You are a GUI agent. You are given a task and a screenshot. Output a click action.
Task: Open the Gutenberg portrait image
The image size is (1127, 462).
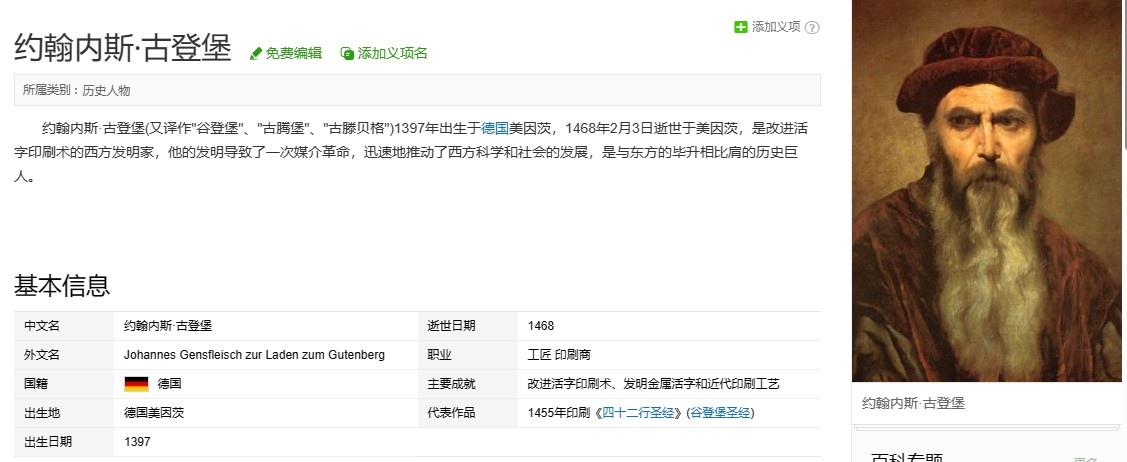pos(988,191)
